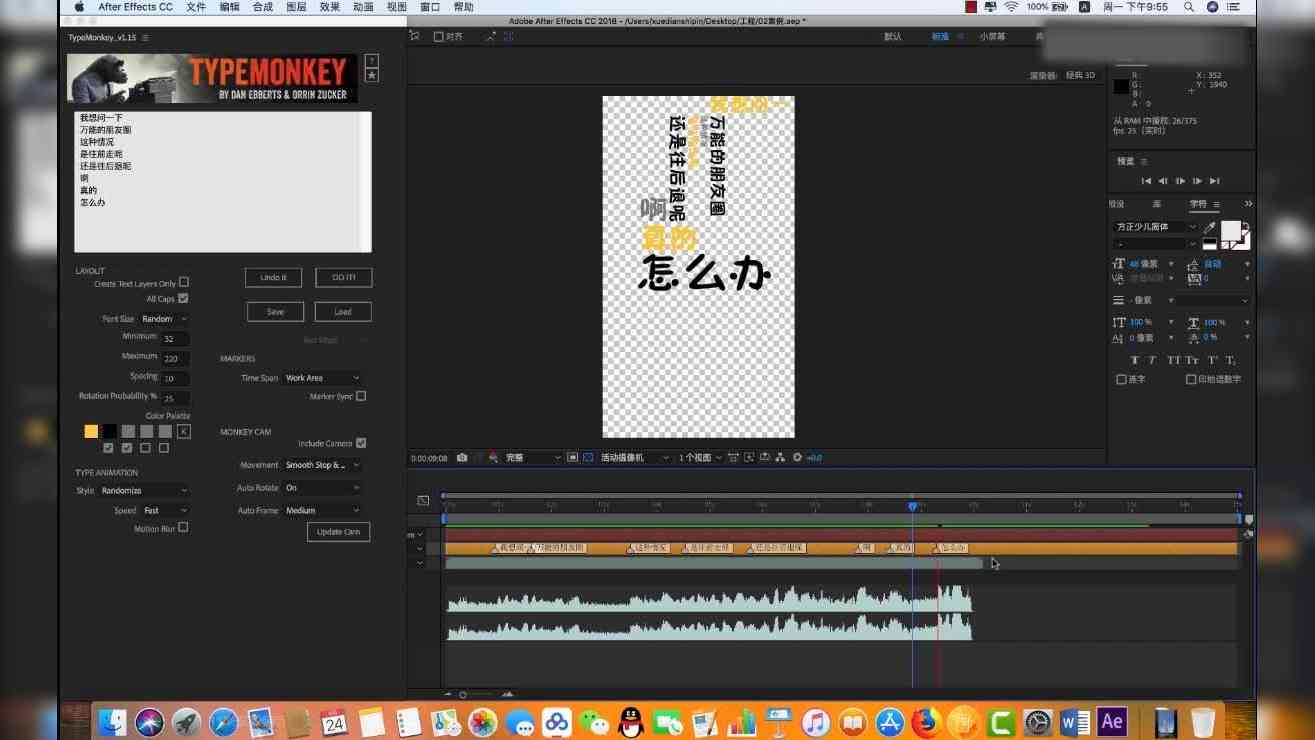The width and height of the screenshot is (1315, 740).
Task: Open the TypeMonkey panel menu icon
Action: [145, 37]
